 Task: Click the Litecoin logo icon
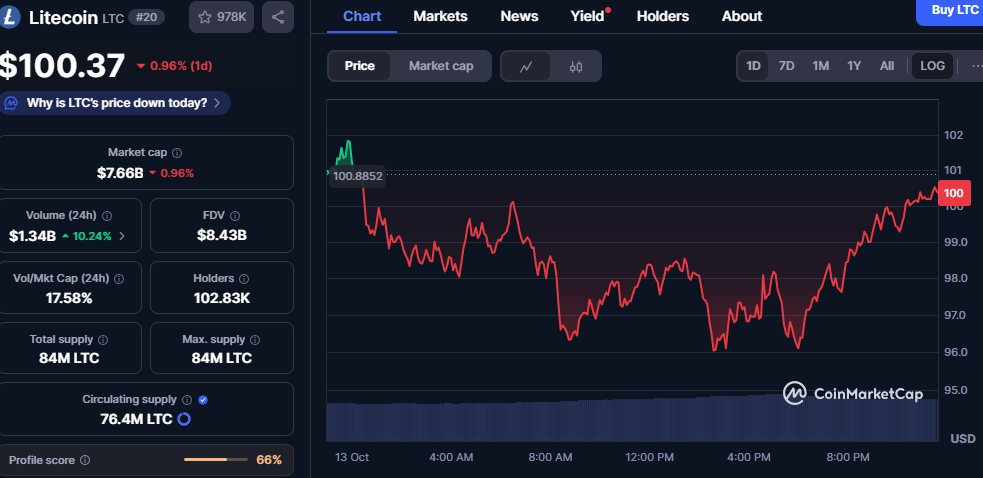click(x=12, y=17)
